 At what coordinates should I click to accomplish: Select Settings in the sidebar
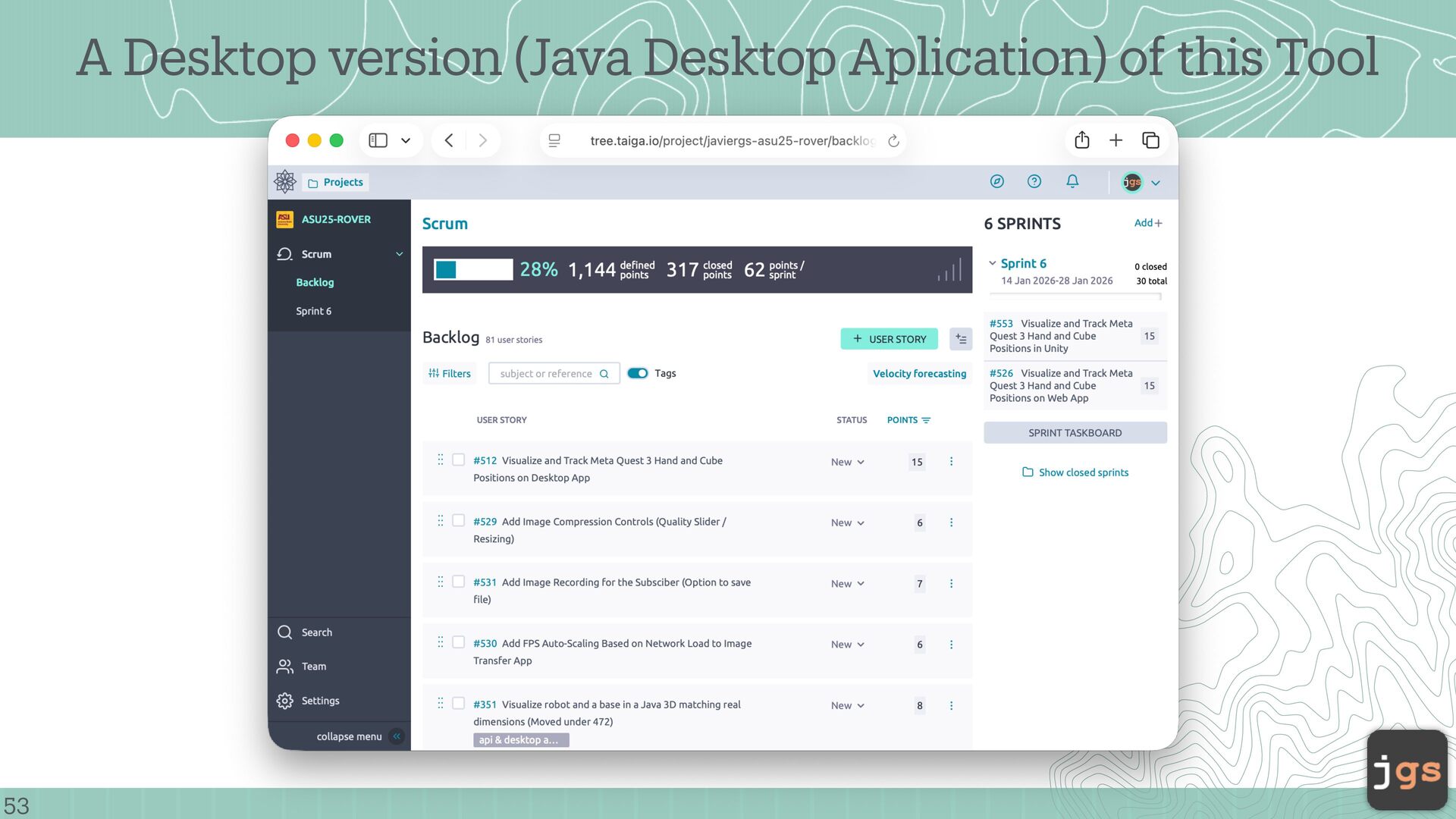coord(320,701)
